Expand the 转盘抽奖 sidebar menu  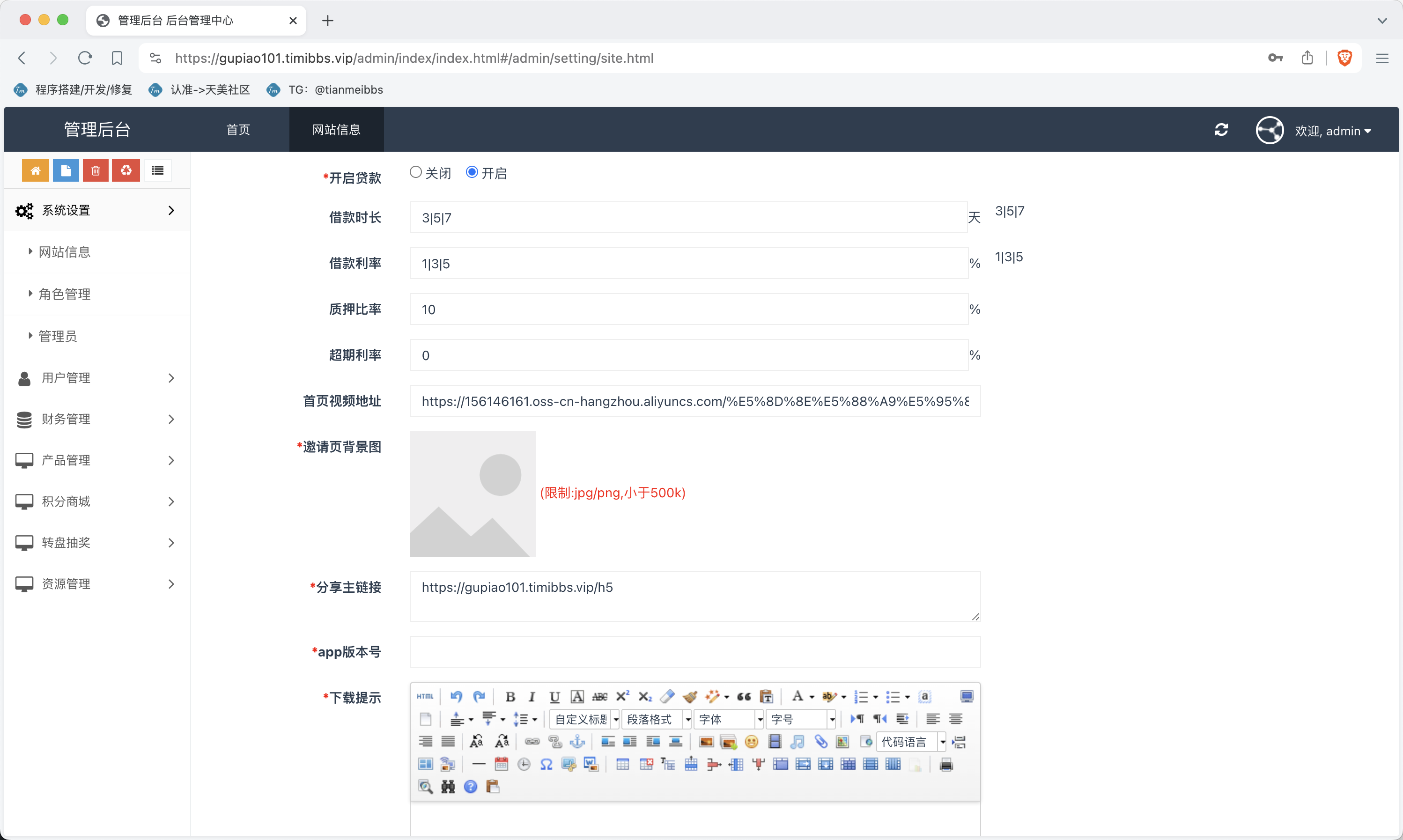97,544
